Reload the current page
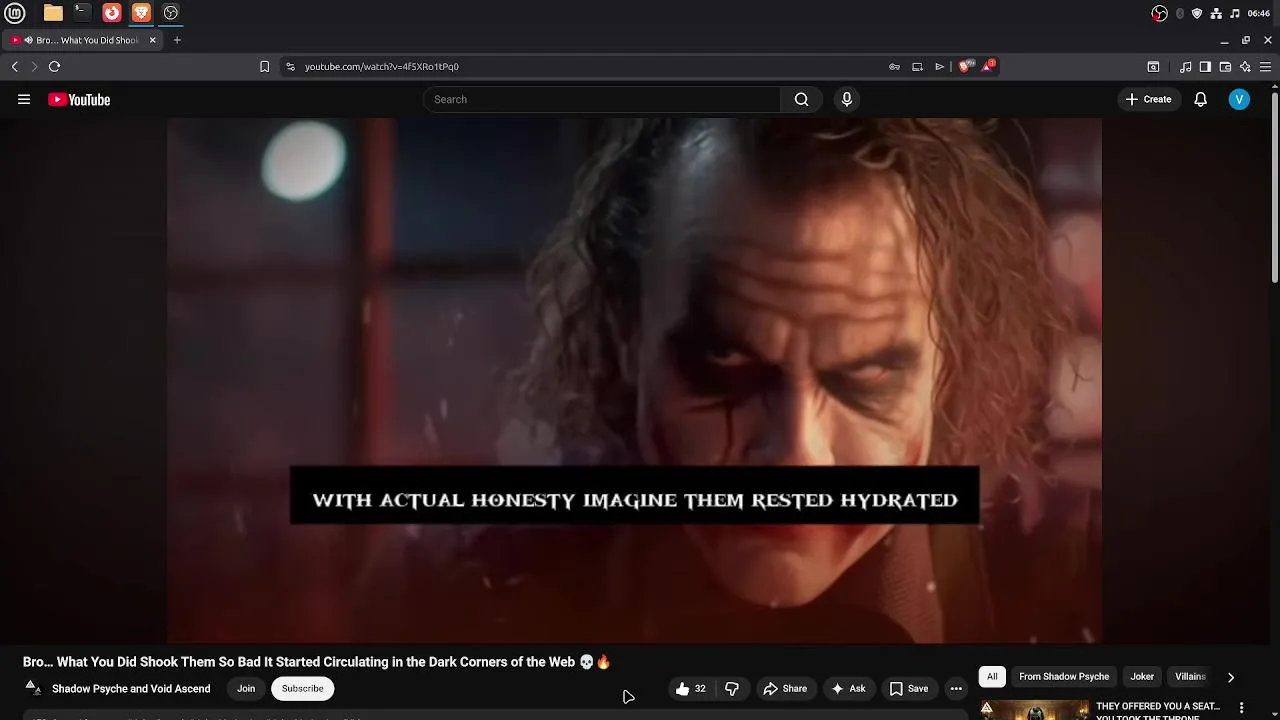Viewport: 1280px width, 720px height. point(54,66)
